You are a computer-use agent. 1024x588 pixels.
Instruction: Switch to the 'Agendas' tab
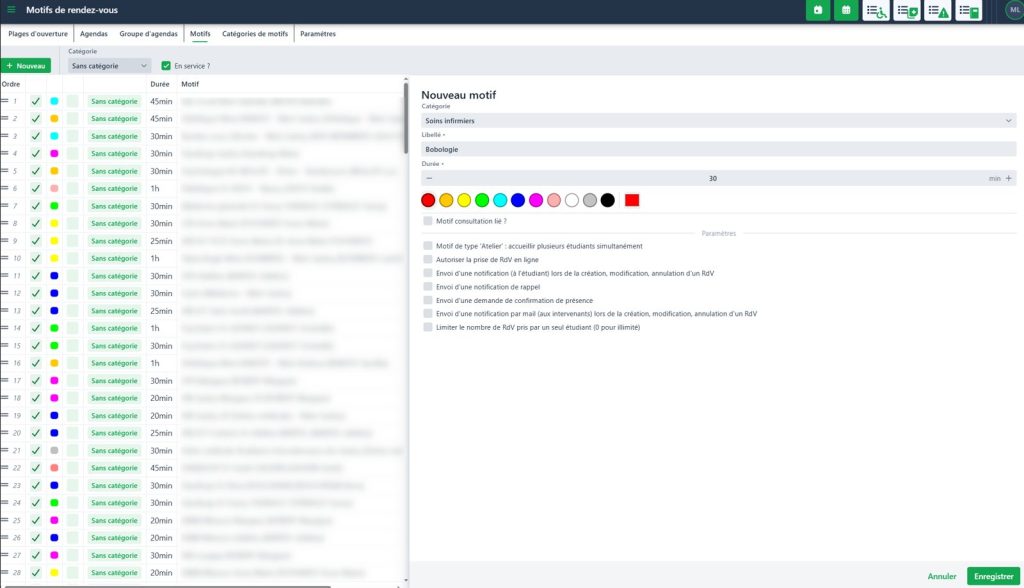93,34
